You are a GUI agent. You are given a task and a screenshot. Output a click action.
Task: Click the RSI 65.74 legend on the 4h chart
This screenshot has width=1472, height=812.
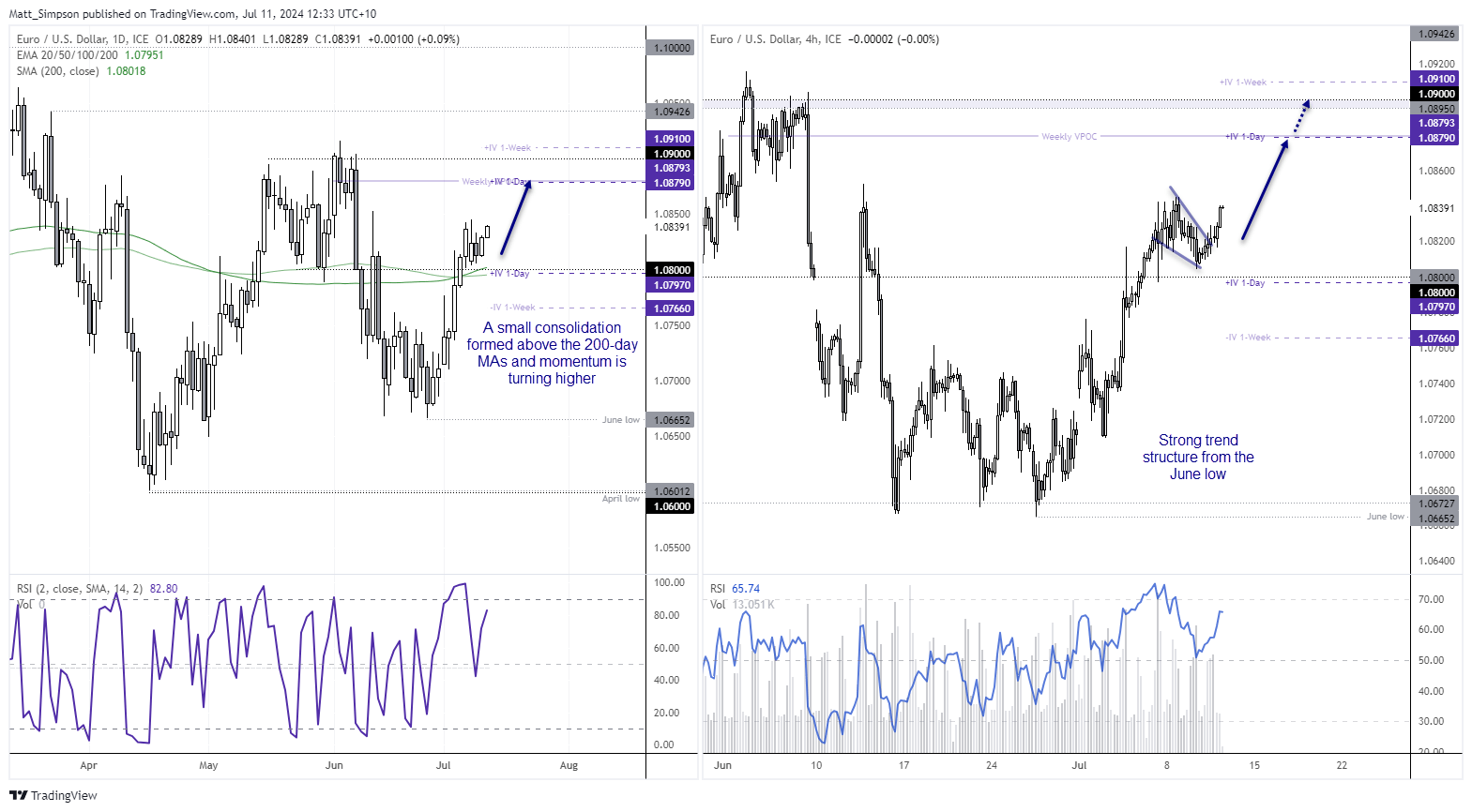735,589
